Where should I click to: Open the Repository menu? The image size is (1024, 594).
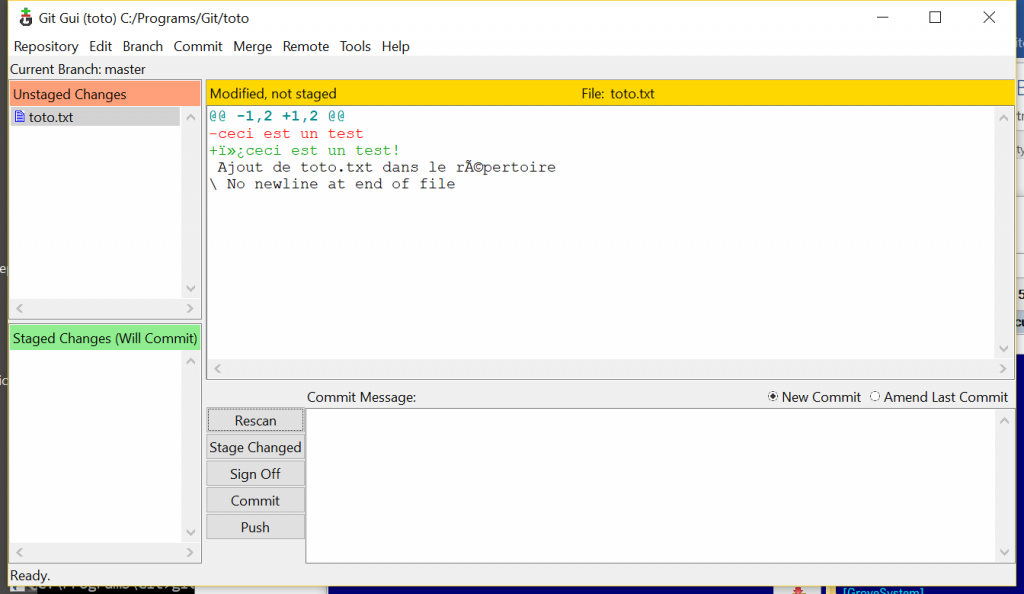point(46,46)
